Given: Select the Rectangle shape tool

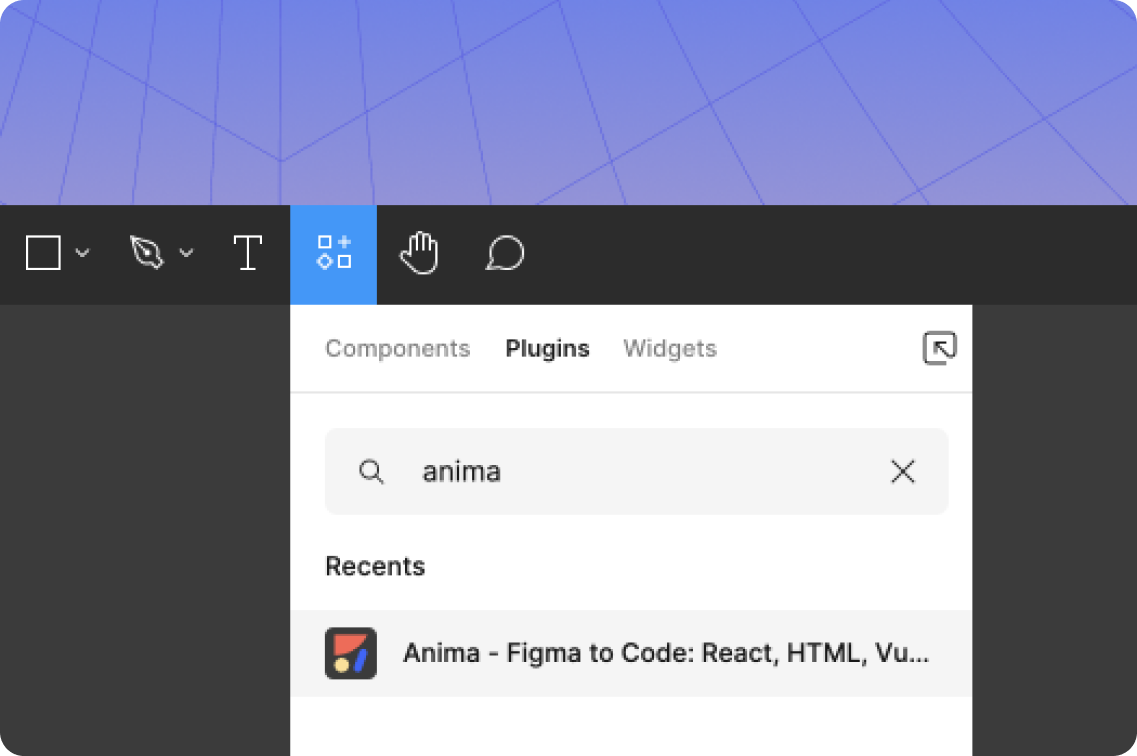Looking at the screenshot, I should (43, 254).
